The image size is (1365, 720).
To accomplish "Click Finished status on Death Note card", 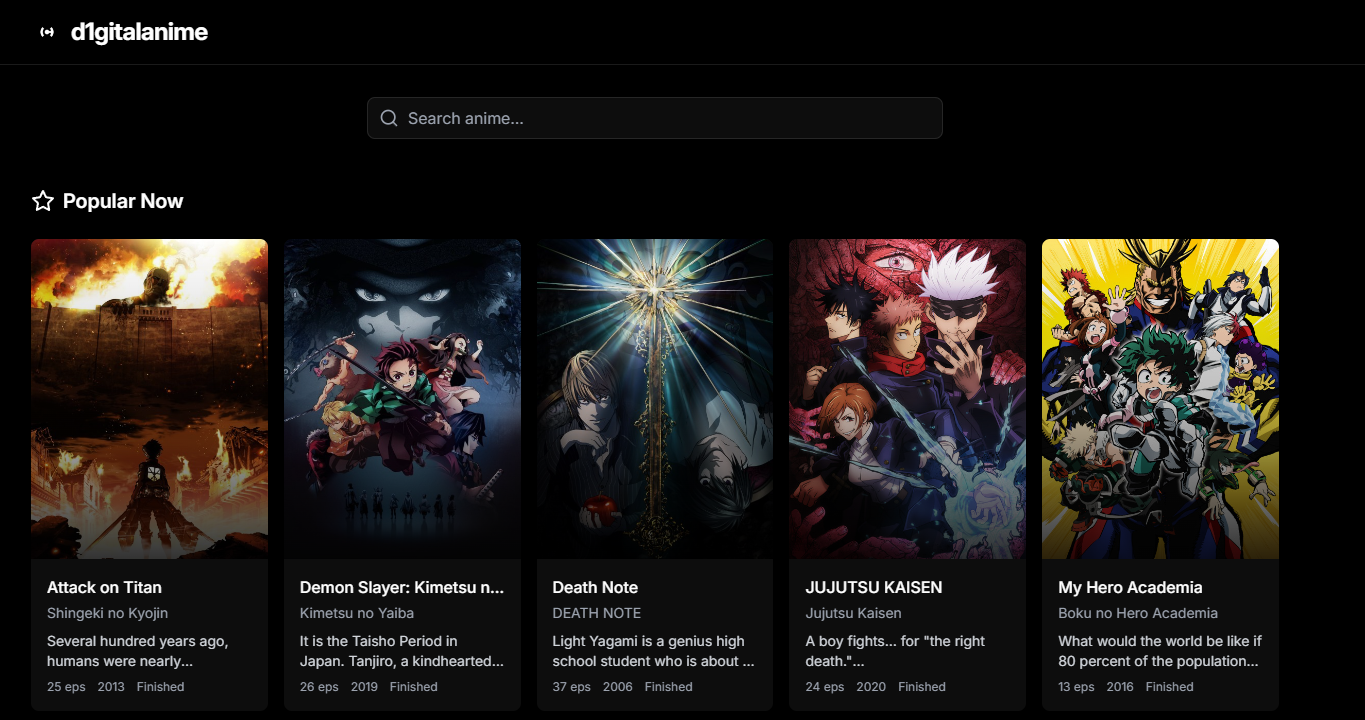I will (x=669, y=687).
